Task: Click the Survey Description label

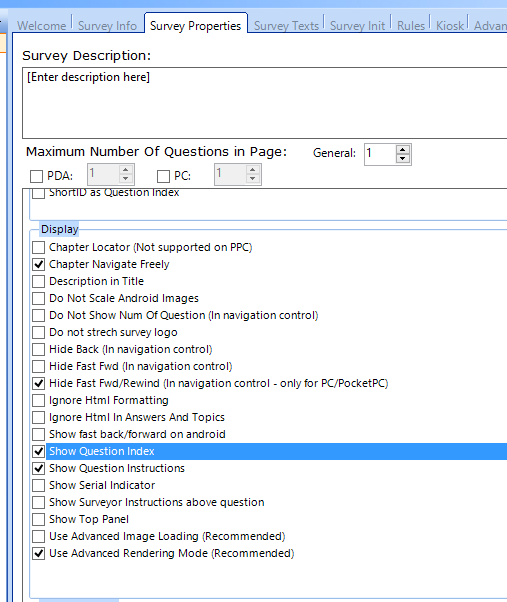Action: [86, 56]
